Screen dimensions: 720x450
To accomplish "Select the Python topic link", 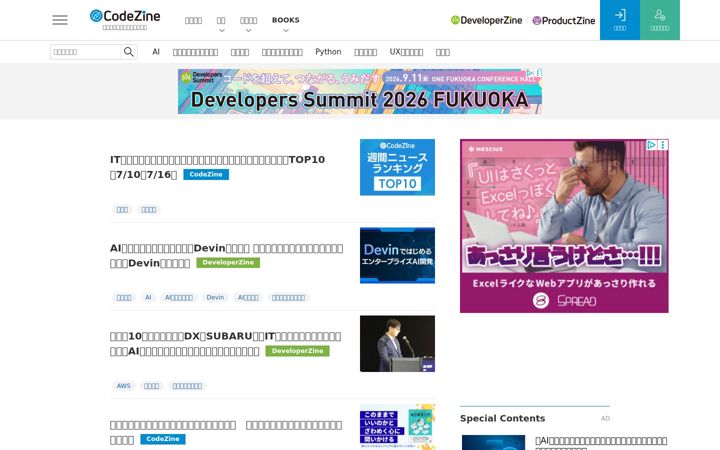I will tap(328, 52).
